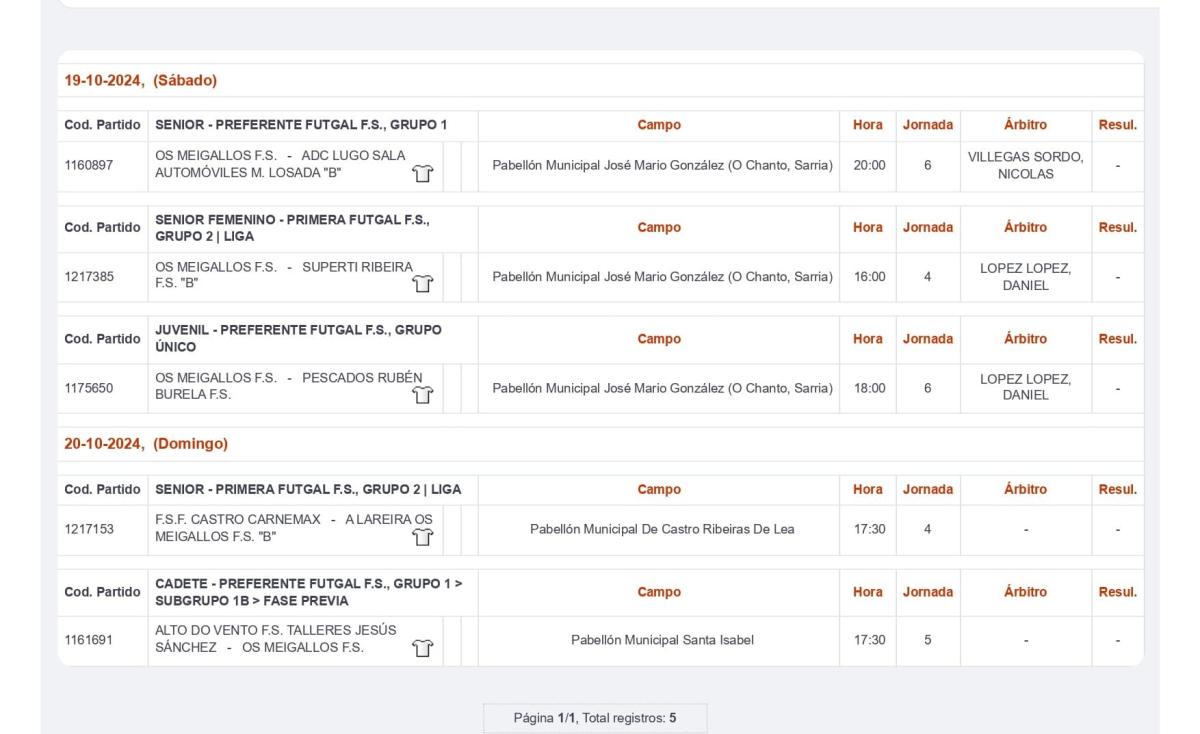Click SENIOR - PREFERENTE FUTGAL F.S., GRUPO 1 header
The image size is (1200, 734).
click(301, 125)
